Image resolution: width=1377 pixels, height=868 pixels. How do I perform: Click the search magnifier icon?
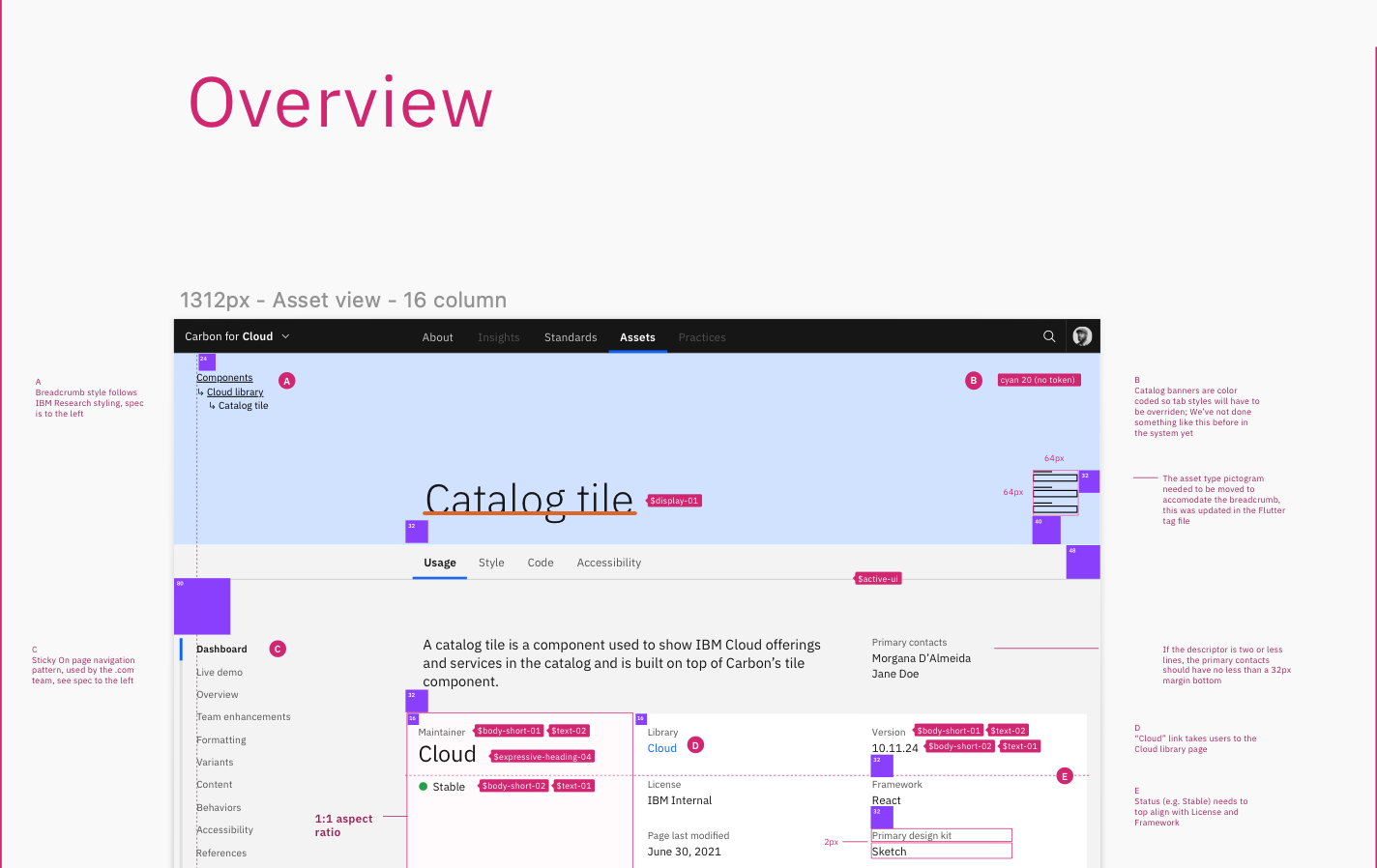click(1049, 336)
